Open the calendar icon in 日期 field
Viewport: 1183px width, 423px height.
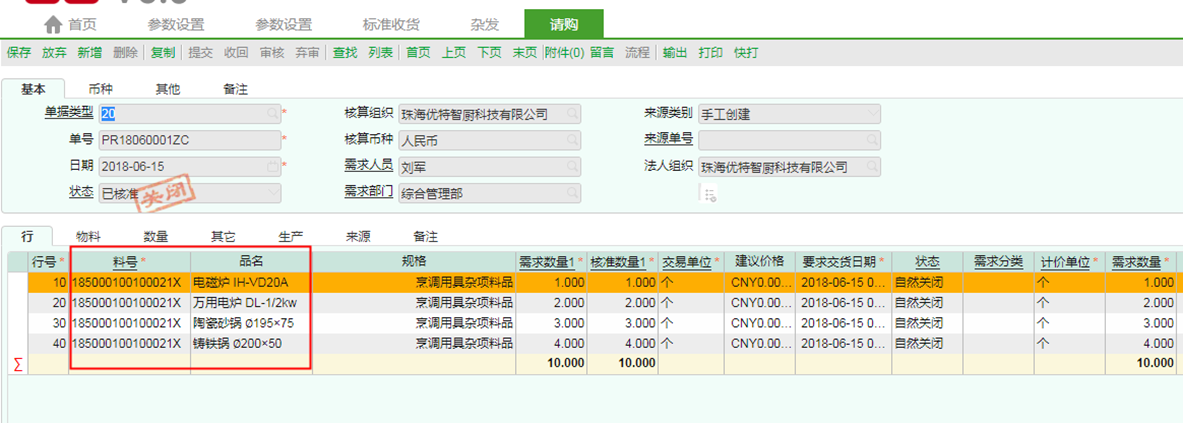pos(273,166)
